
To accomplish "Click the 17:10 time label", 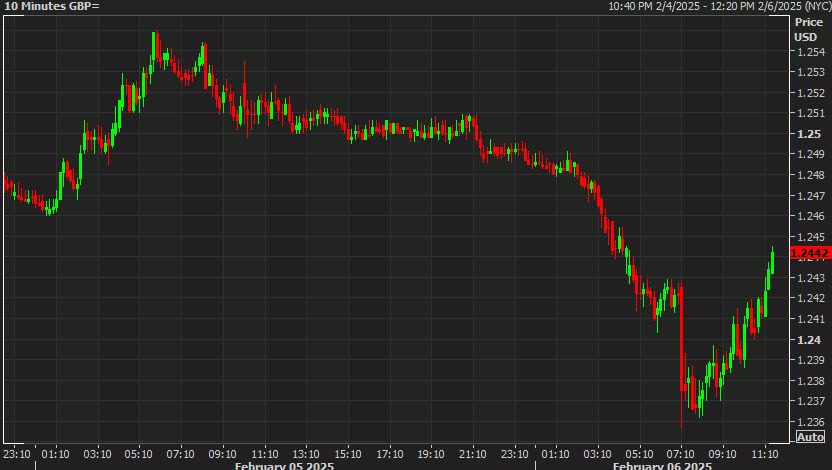I will point(390,454).
